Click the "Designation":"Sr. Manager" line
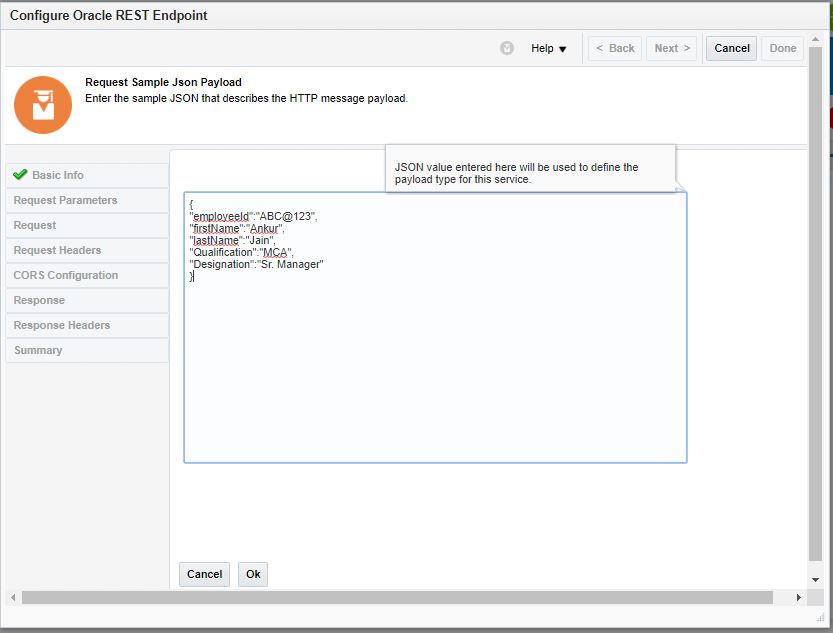Screen dimensions: 833x633 click(256, 264)
